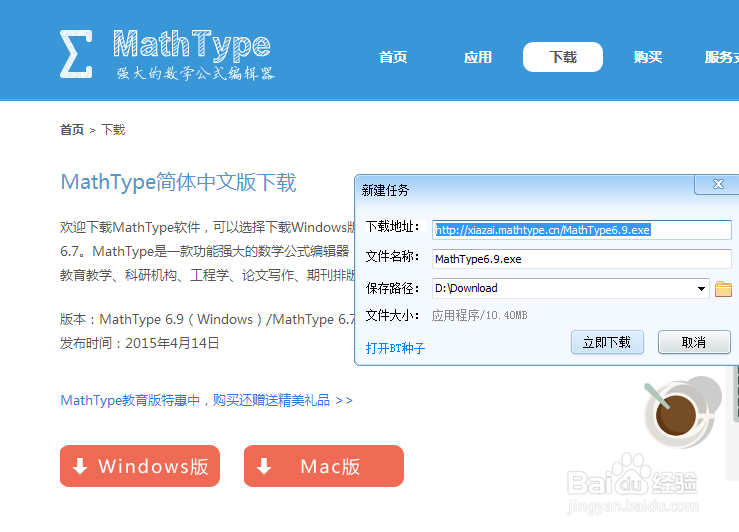
Task: Close the 新建任务 dialog
Action: click(718, 184)
